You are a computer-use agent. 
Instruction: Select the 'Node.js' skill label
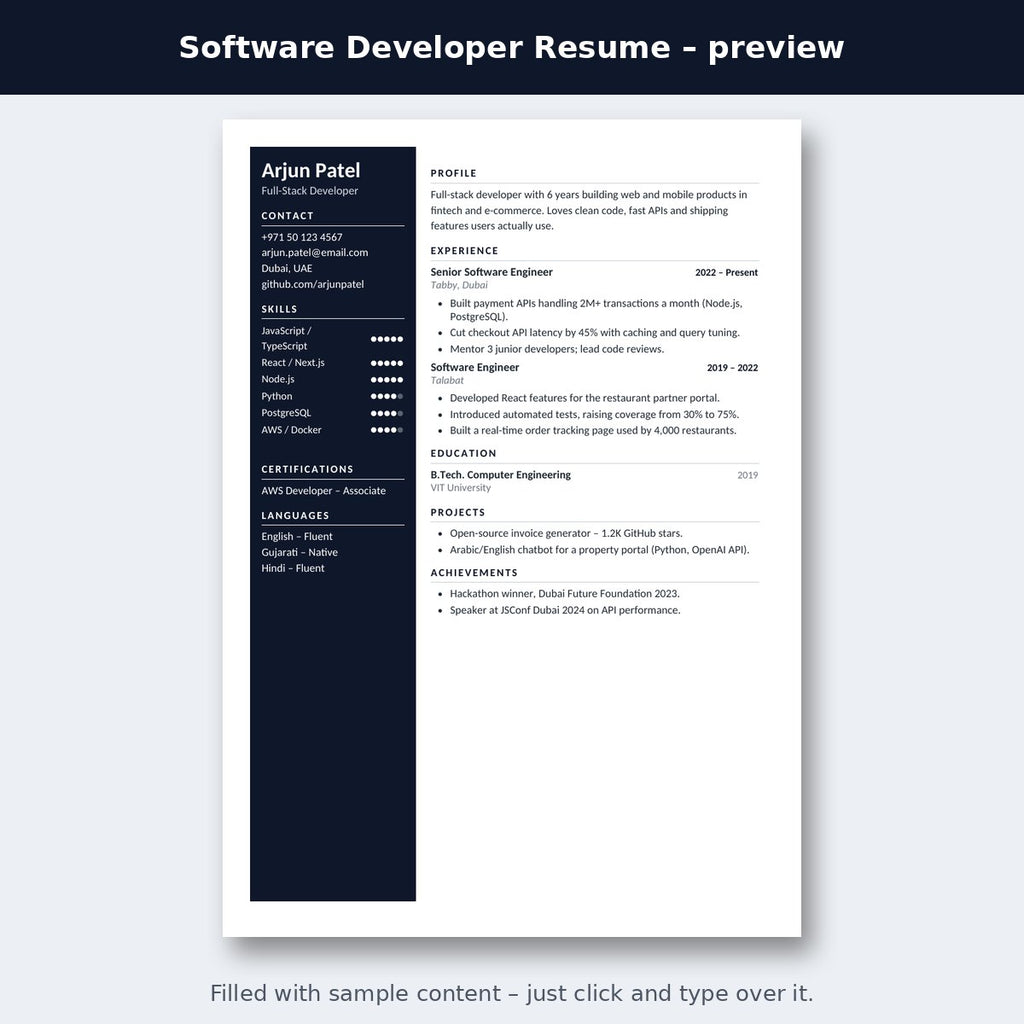point(278,379)
